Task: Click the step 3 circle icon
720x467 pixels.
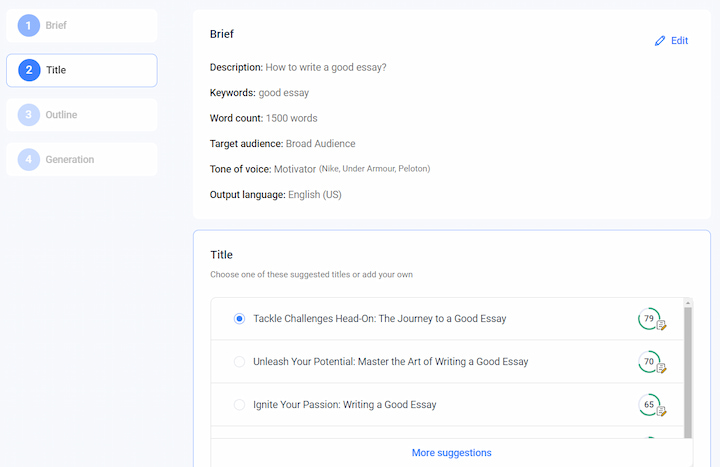Action: pyautogui.click(x=28, y=115)
